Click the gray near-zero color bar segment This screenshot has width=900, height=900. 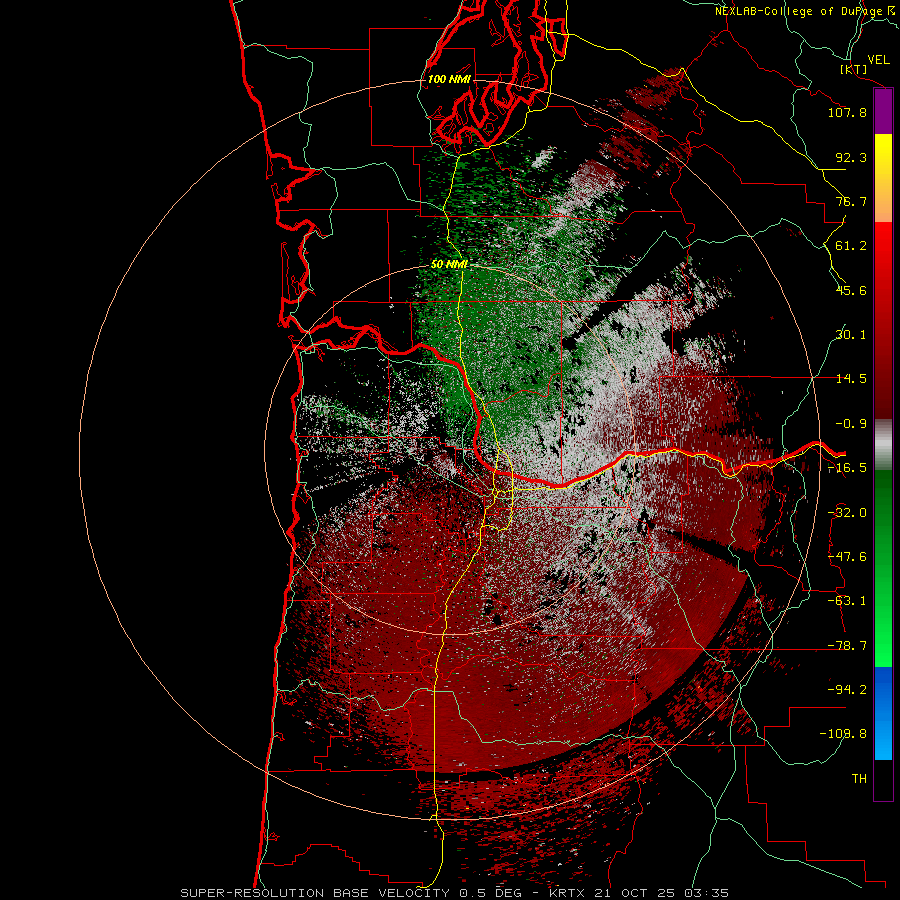click(x=883, y=445)
